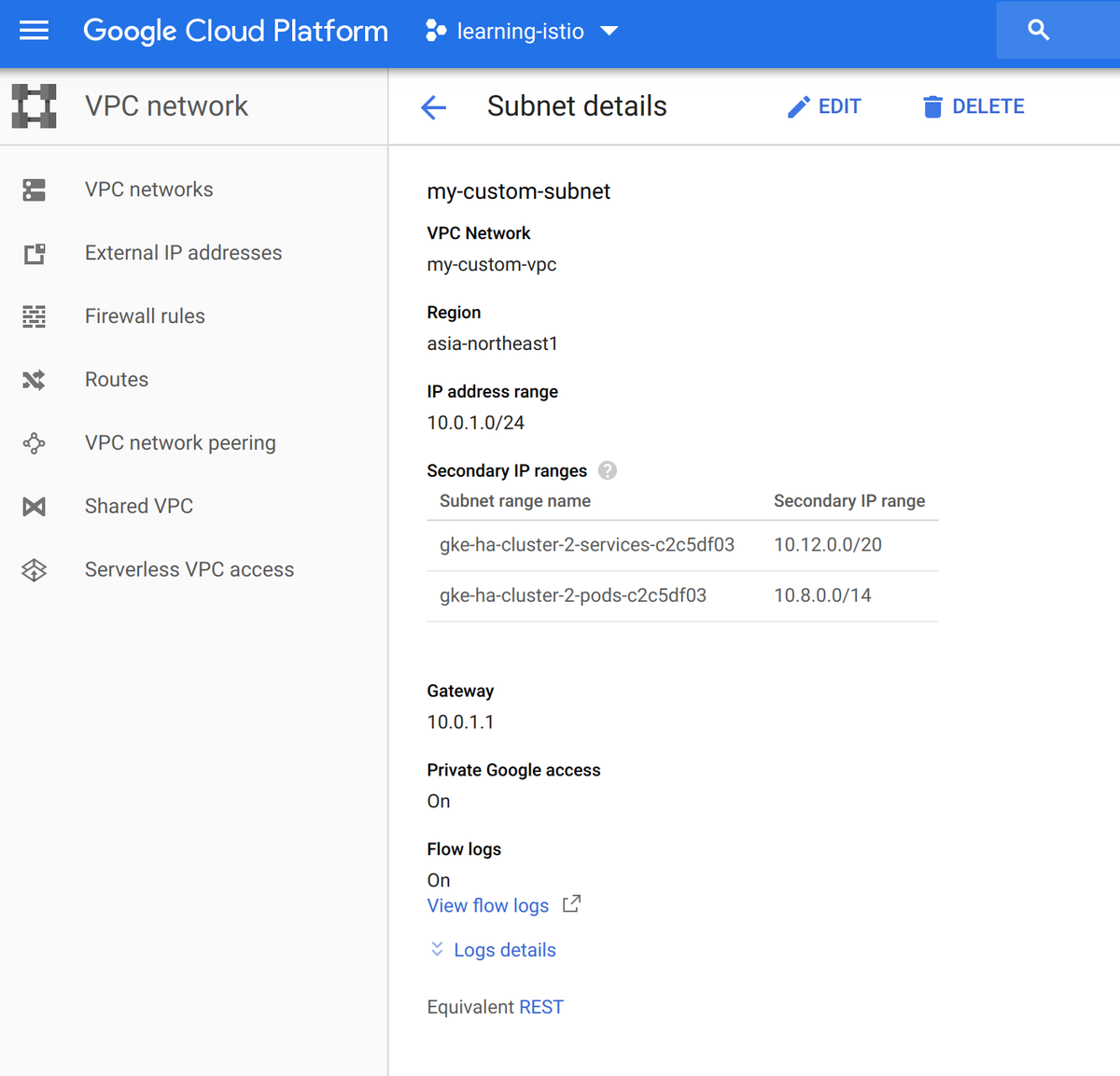Screen dimensions: 1120x1076
Task: Go back using the left arrow
Action: tap(434, 107)
